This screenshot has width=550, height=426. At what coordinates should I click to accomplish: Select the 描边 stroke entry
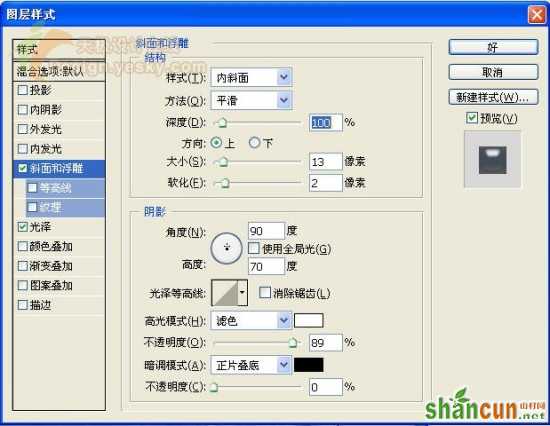tap(59, 305)
